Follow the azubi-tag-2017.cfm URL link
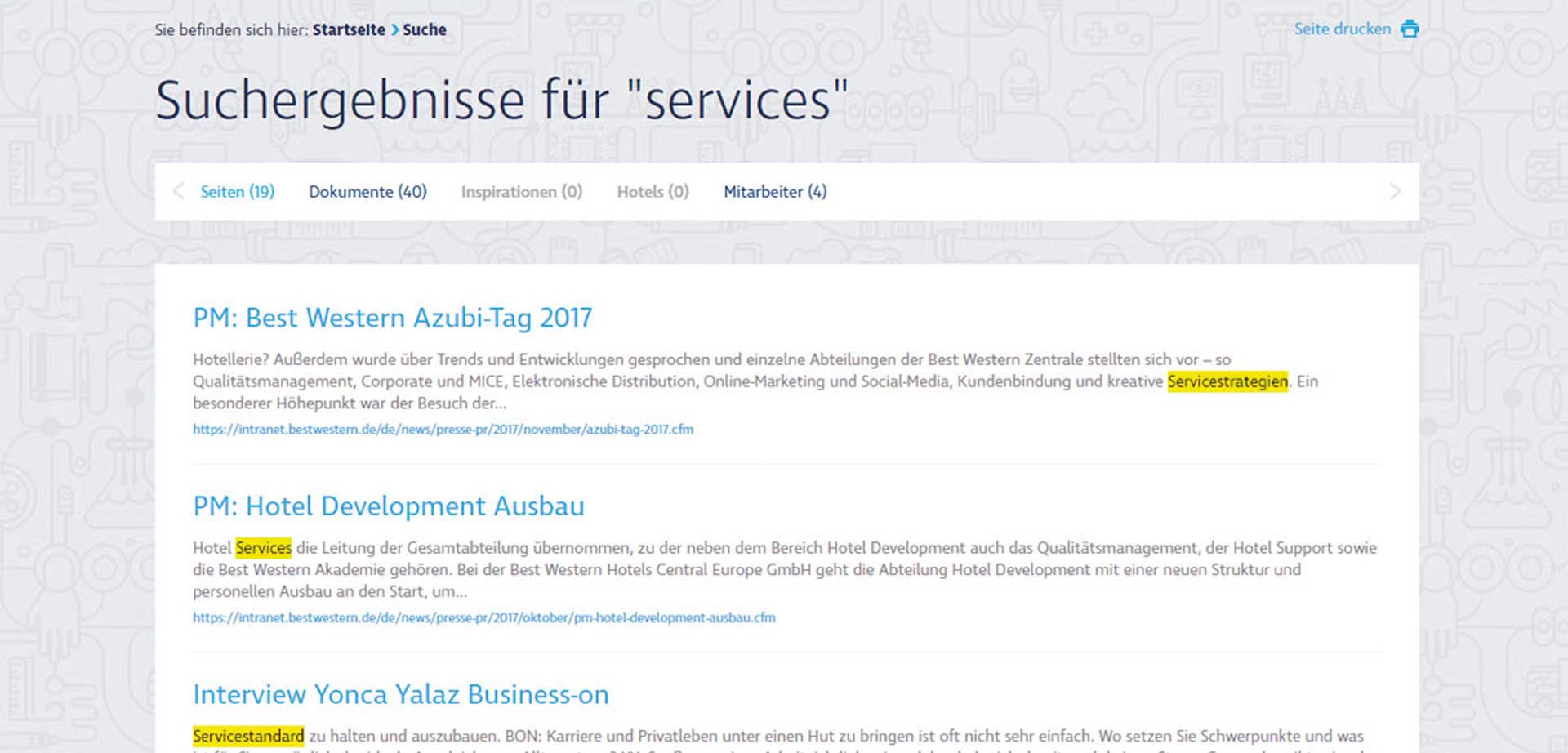 (x=443, y=430)
